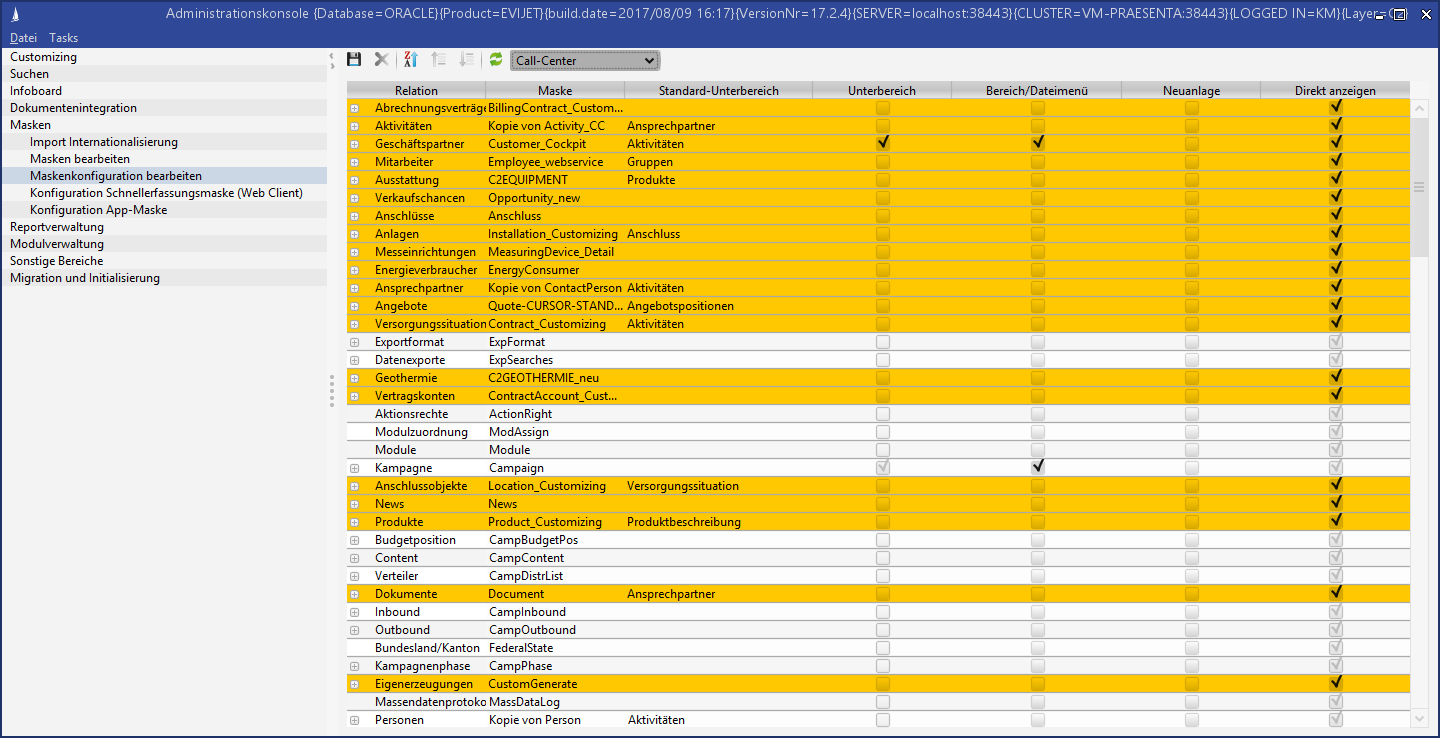This screenshot has height=738, width=1440.
Task: Uncheck Unterbereich checkbox for Geschäftspartner
Action: point(883,144)
